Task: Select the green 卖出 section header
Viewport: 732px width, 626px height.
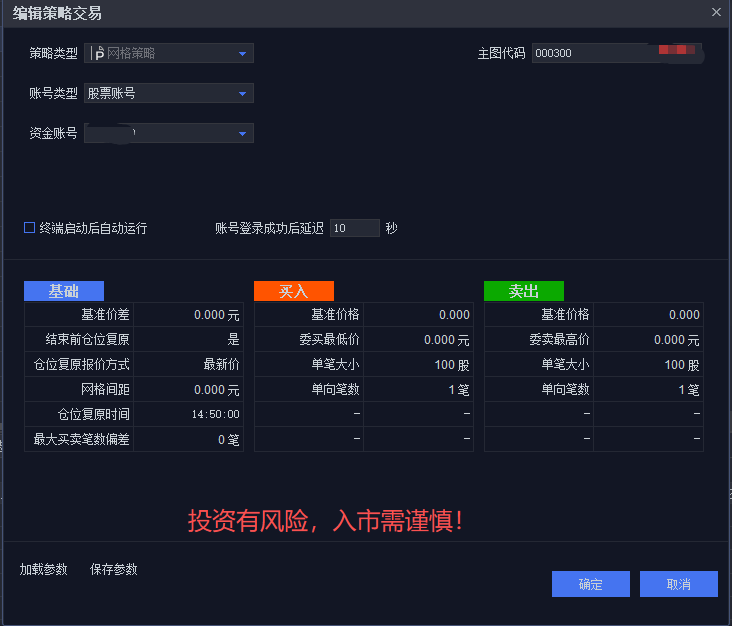Action: point(524,291)
